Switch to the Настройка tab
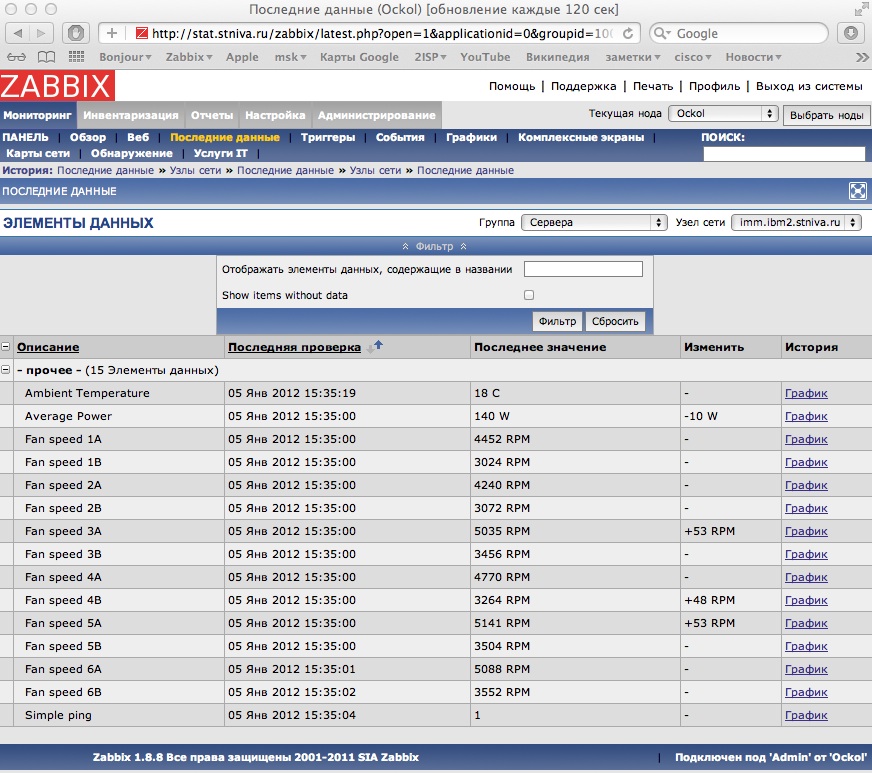The width and height of the screenshot is (872, 773). pos(275,115)
